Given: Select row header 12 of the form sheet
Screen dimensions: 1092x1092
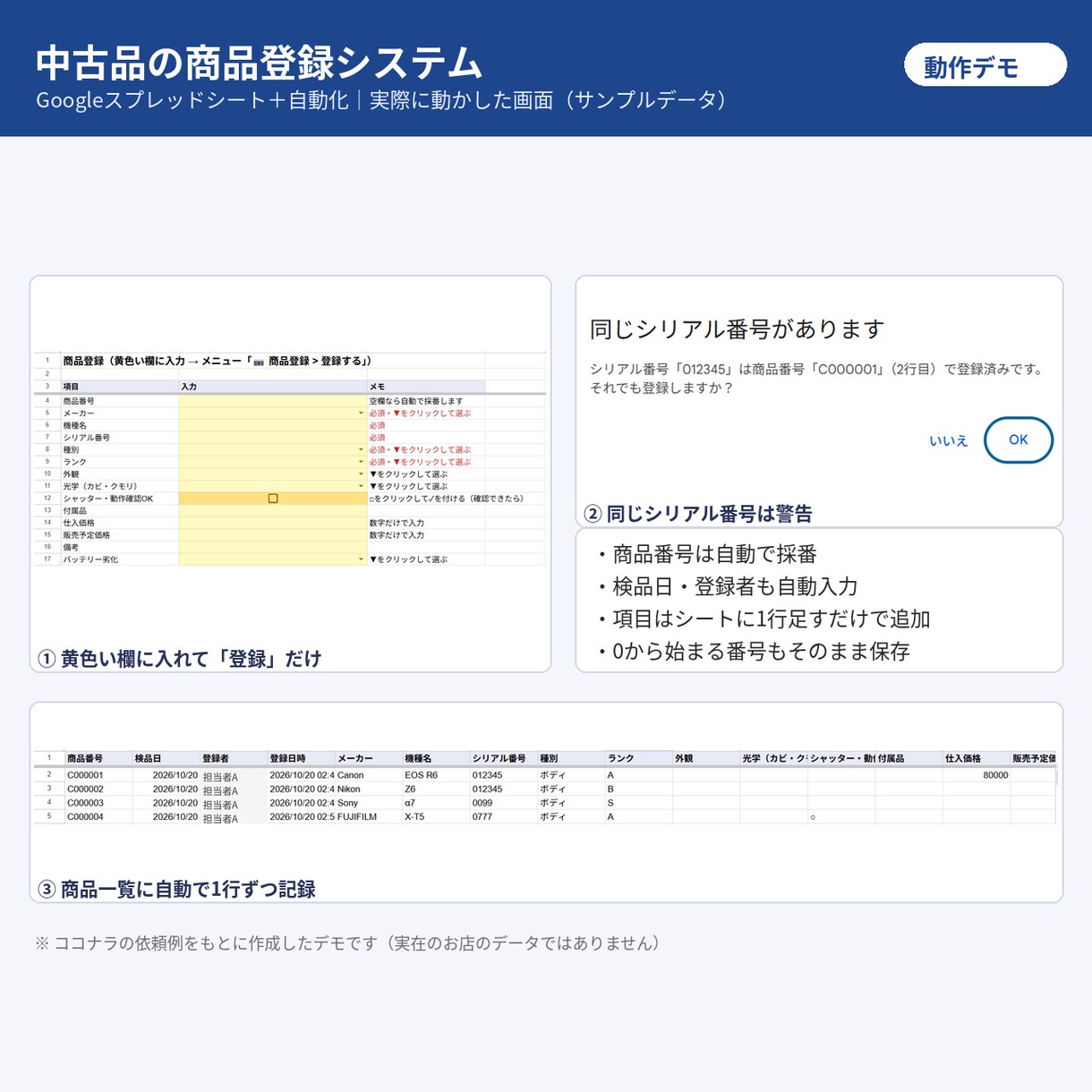Looking at the screenshot, I should [x=47, y=499].
